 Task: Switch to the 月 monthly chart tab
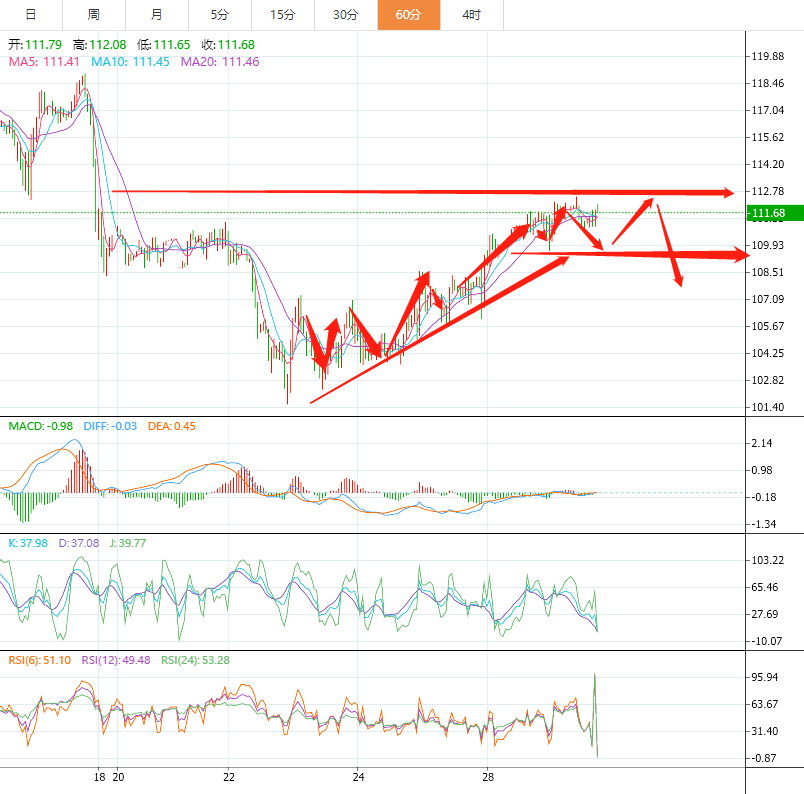point(157,15)
